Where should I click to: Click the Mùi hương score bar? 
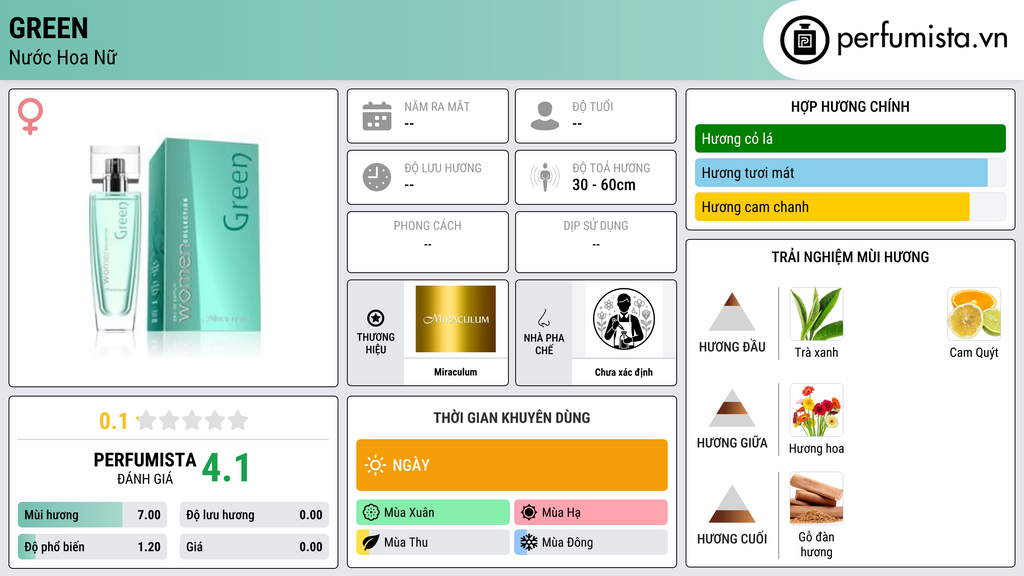tap(92, 515)
